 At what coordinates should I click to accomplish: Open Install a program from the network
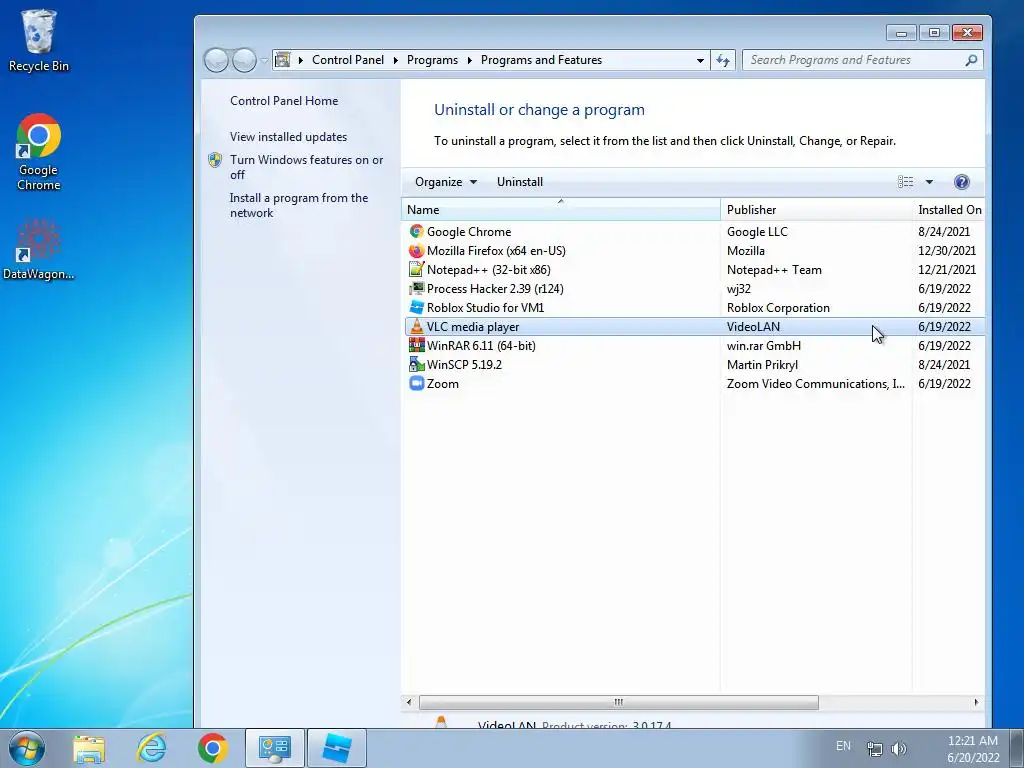tap(298, 205)
